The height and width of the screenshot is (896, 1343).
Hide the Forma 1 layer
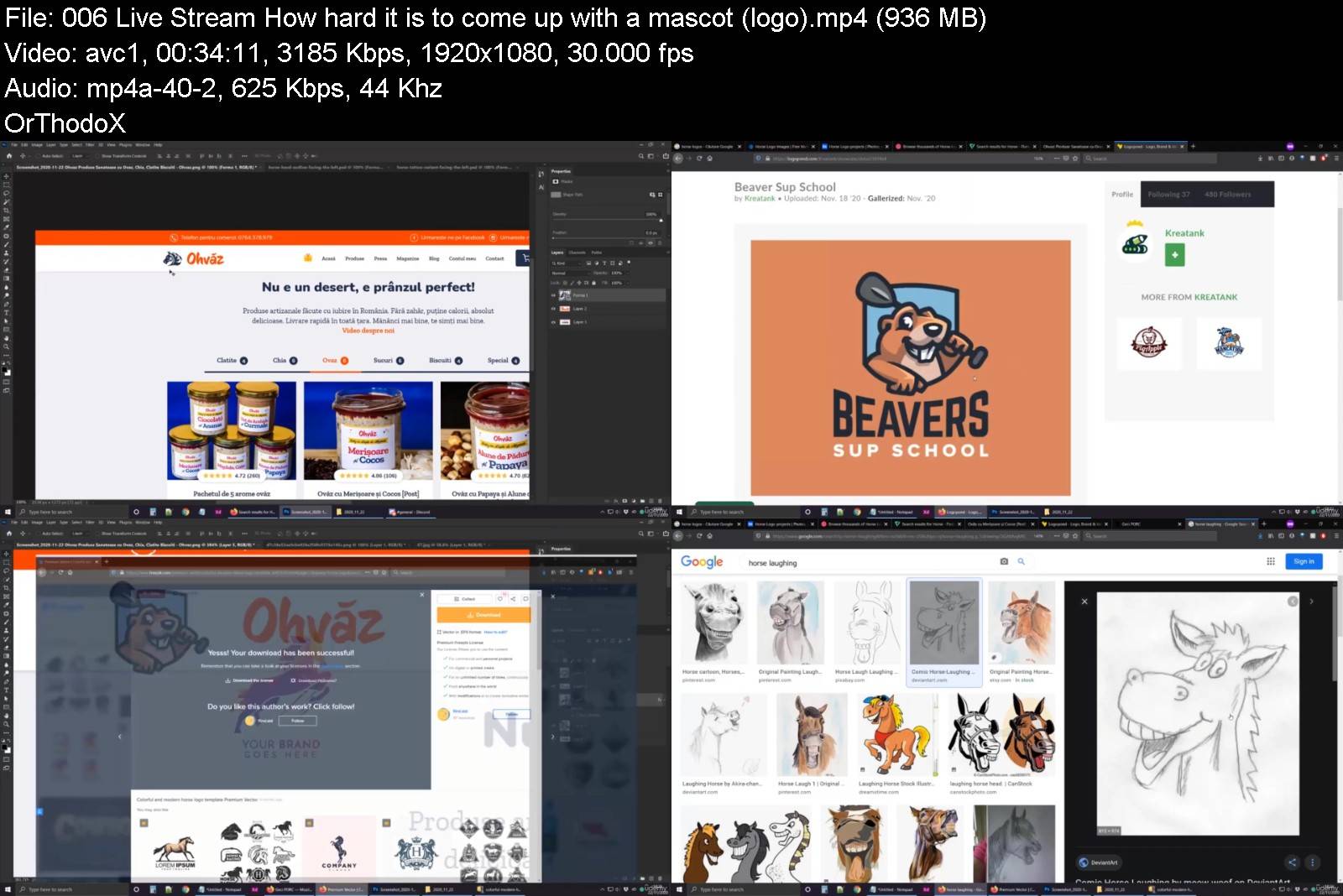pos(553,295)
